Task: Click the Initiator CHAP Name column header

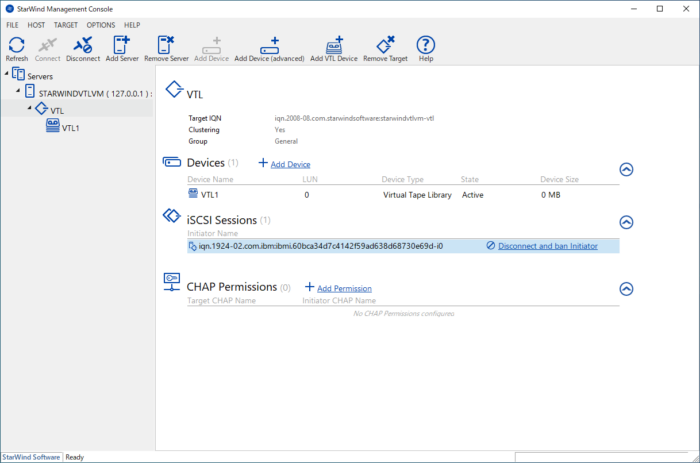Action: (x=339, y=300)
